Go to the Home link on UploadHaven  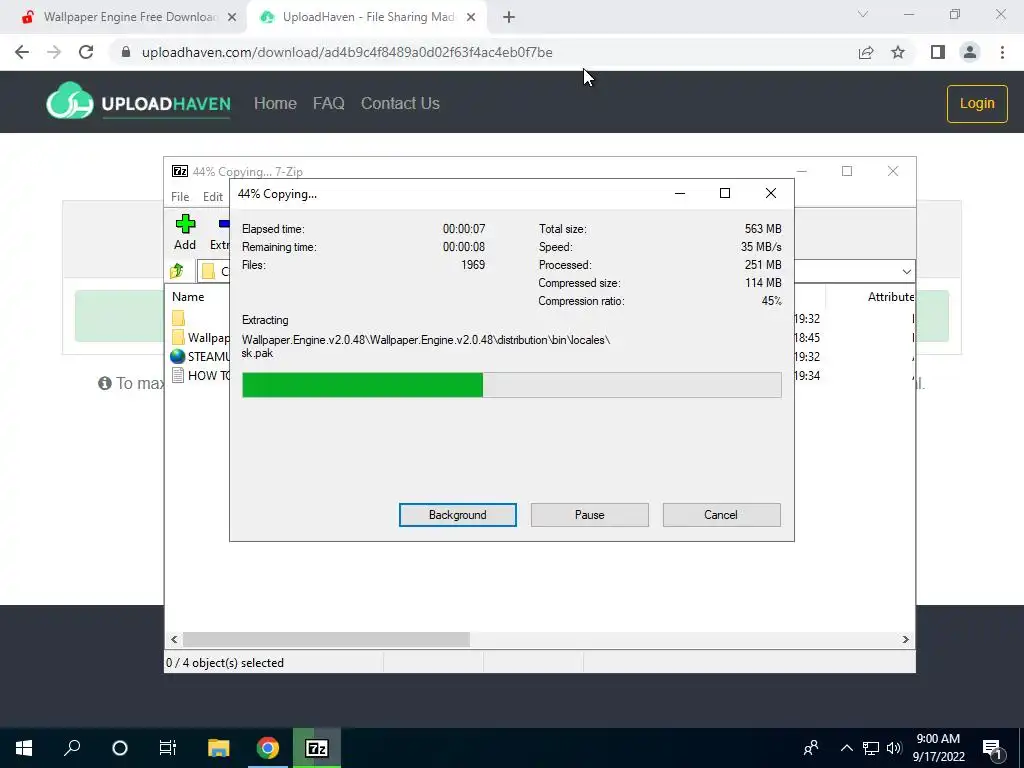[275, 103]
